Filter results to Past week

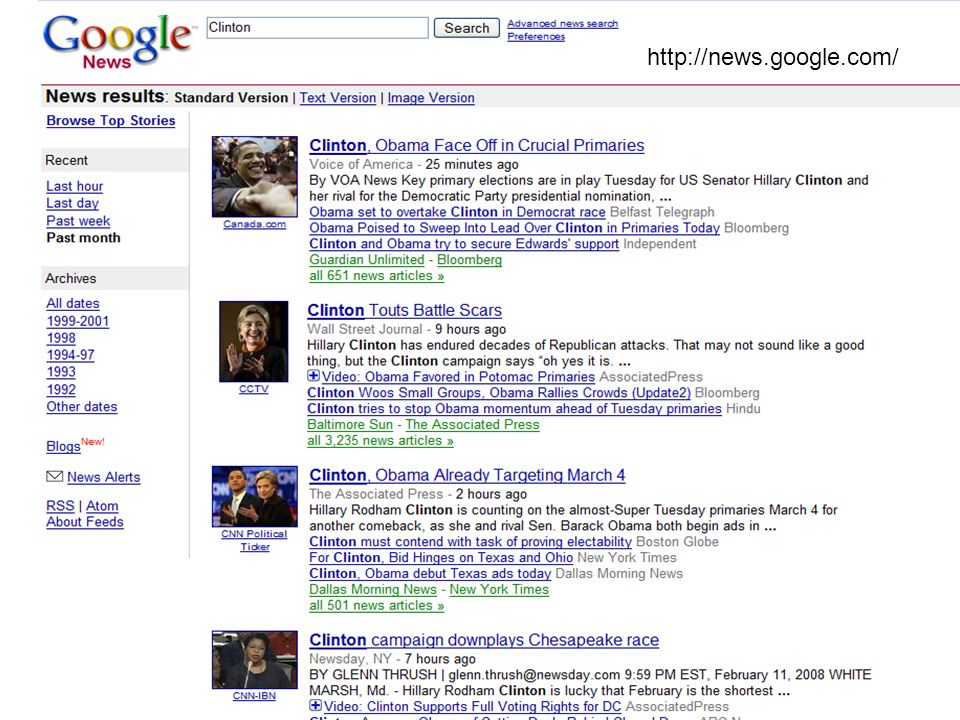(x=78, y=220)
